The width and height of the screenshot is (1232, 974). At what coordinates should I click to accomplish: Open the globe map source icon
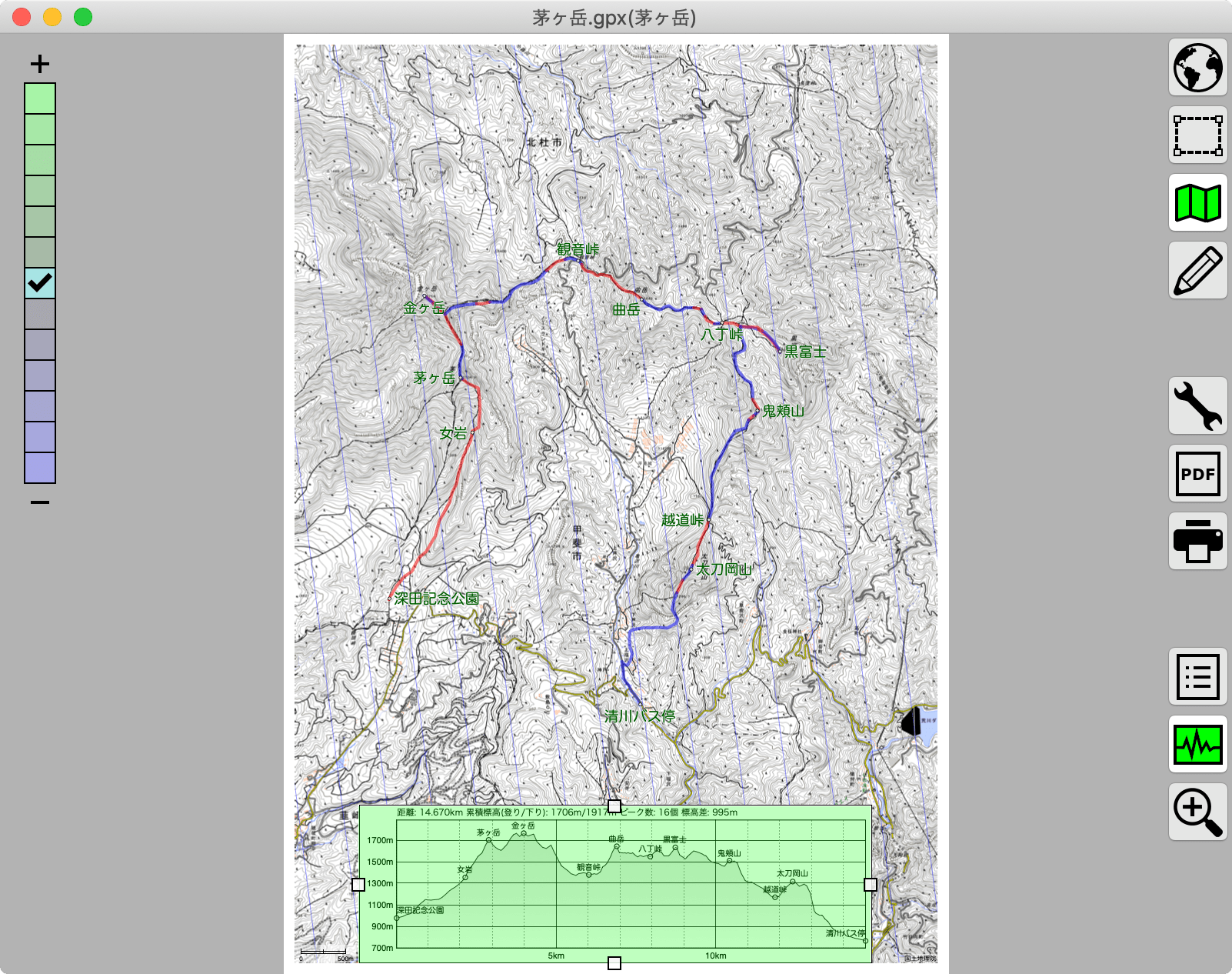click(x=1197, y=68)
